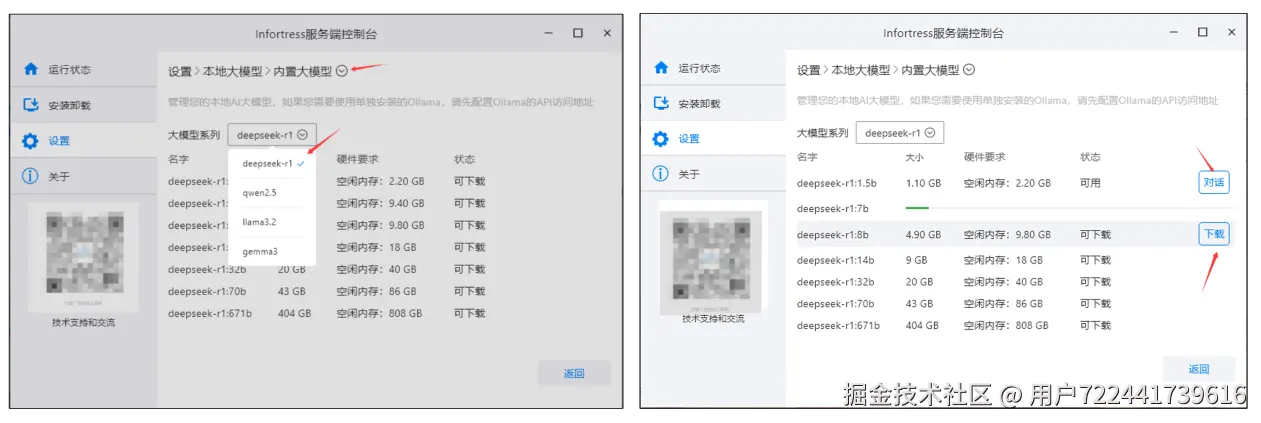This screenshot has width=1261, height=423.
Task: Select deepseek-r1:671b row in right window
Action: (1015, 326)
